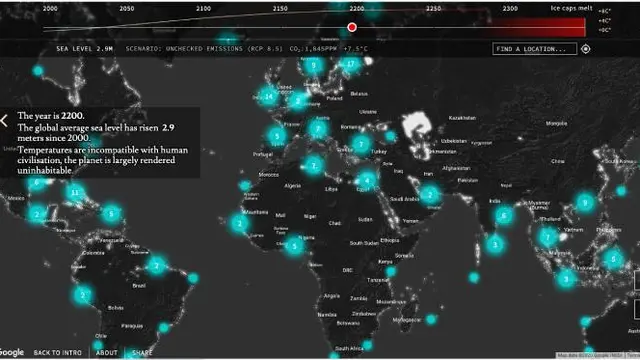Open cluster marker 5 near Nigeria coast
The height and width of the screenshot is (360, 640).
(x=294, y=246)
